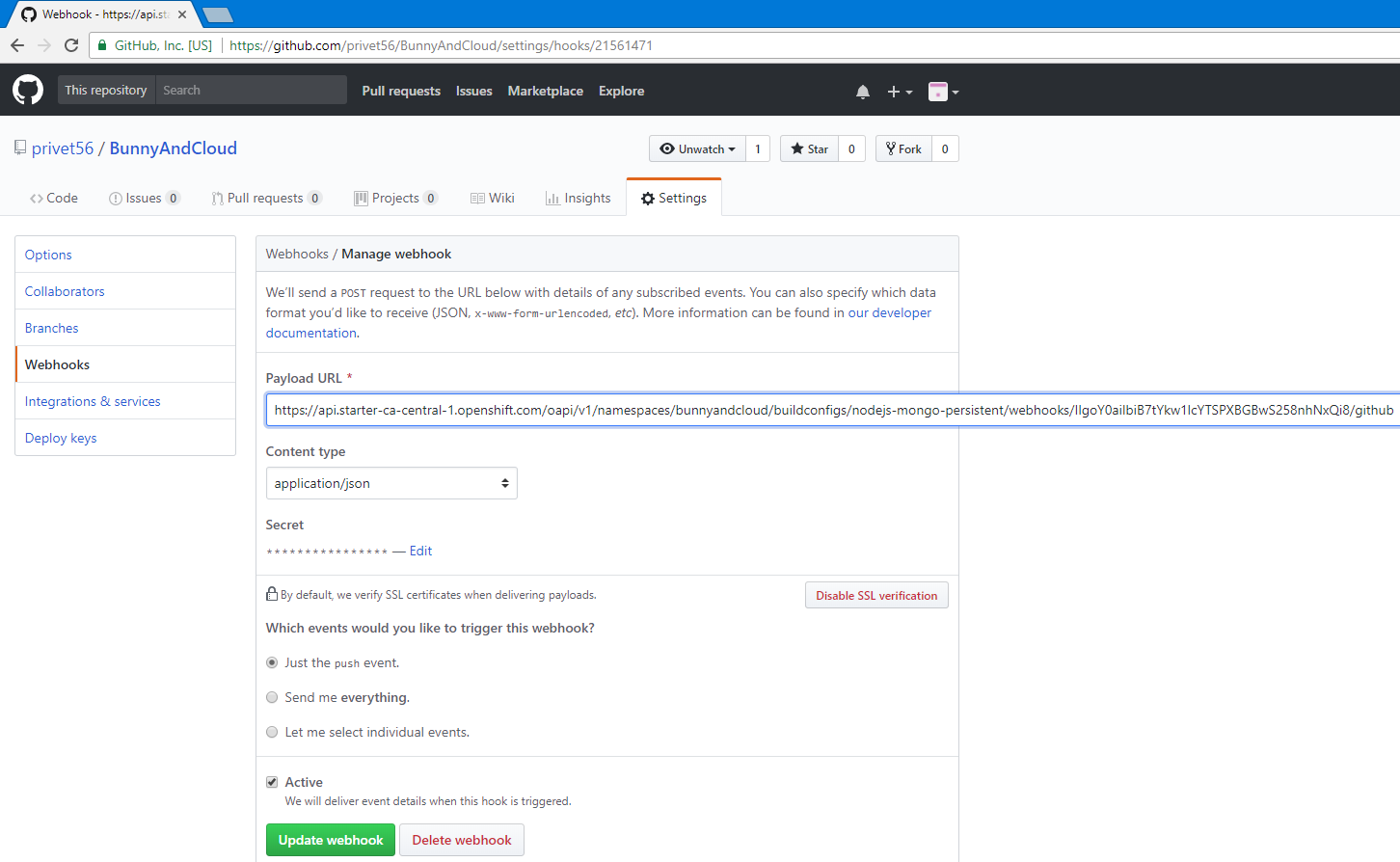The image size is (1400, 862).
Task: Switch to the Insights tab
Action: pyautogui.click(x=579, y=198)
